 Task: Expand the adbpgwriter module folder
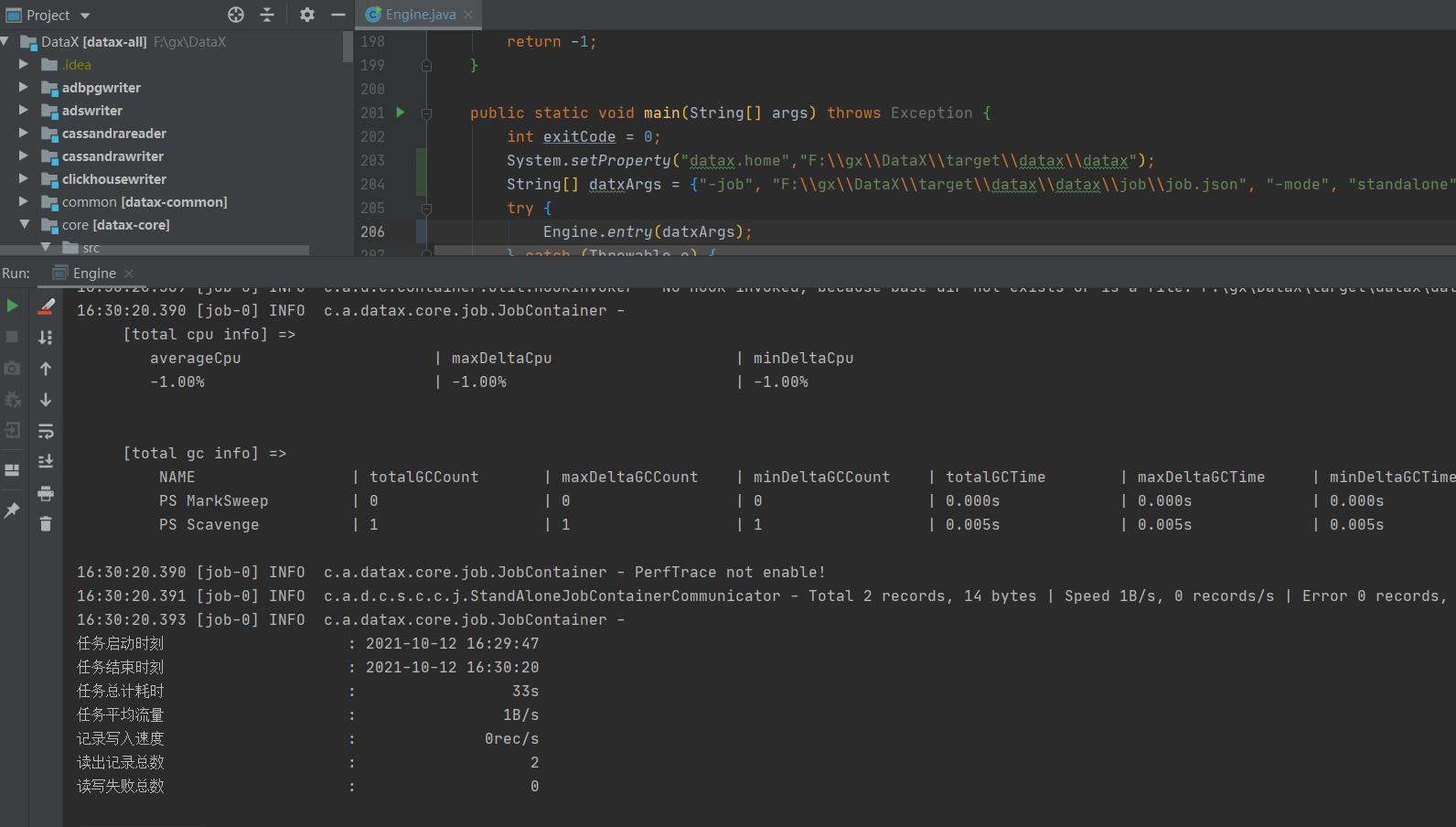[x=24, y=88]
